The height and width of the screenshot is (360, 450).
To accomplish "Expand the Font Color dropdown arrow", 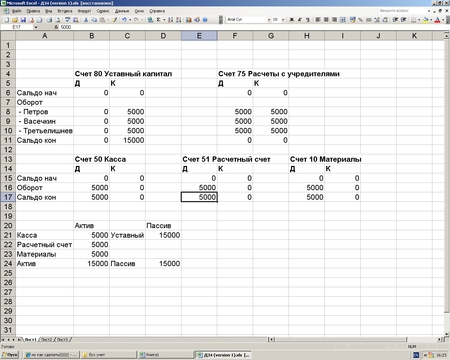I will click(x=443, y=20).
